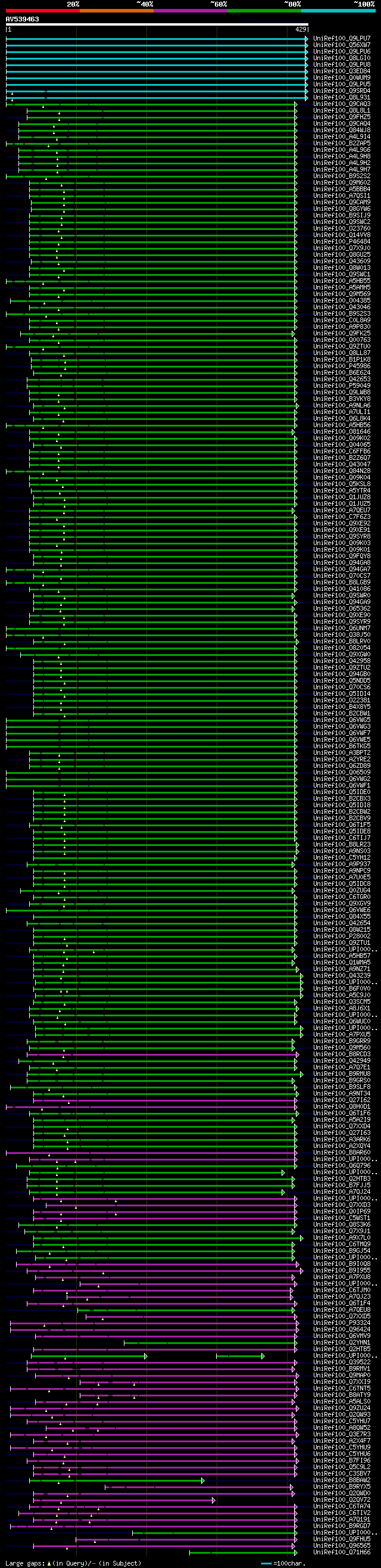Viewport: 381px width, 1568px height.
Task: Open hit UniRef100_Q9M602
Action: click(342, 183)
